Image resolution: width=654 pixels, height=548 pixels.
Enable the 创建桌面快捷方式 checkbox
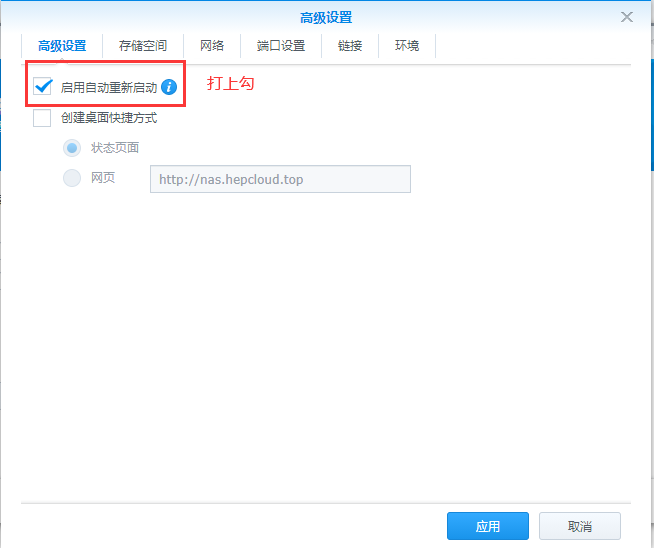tap(42, 118)
